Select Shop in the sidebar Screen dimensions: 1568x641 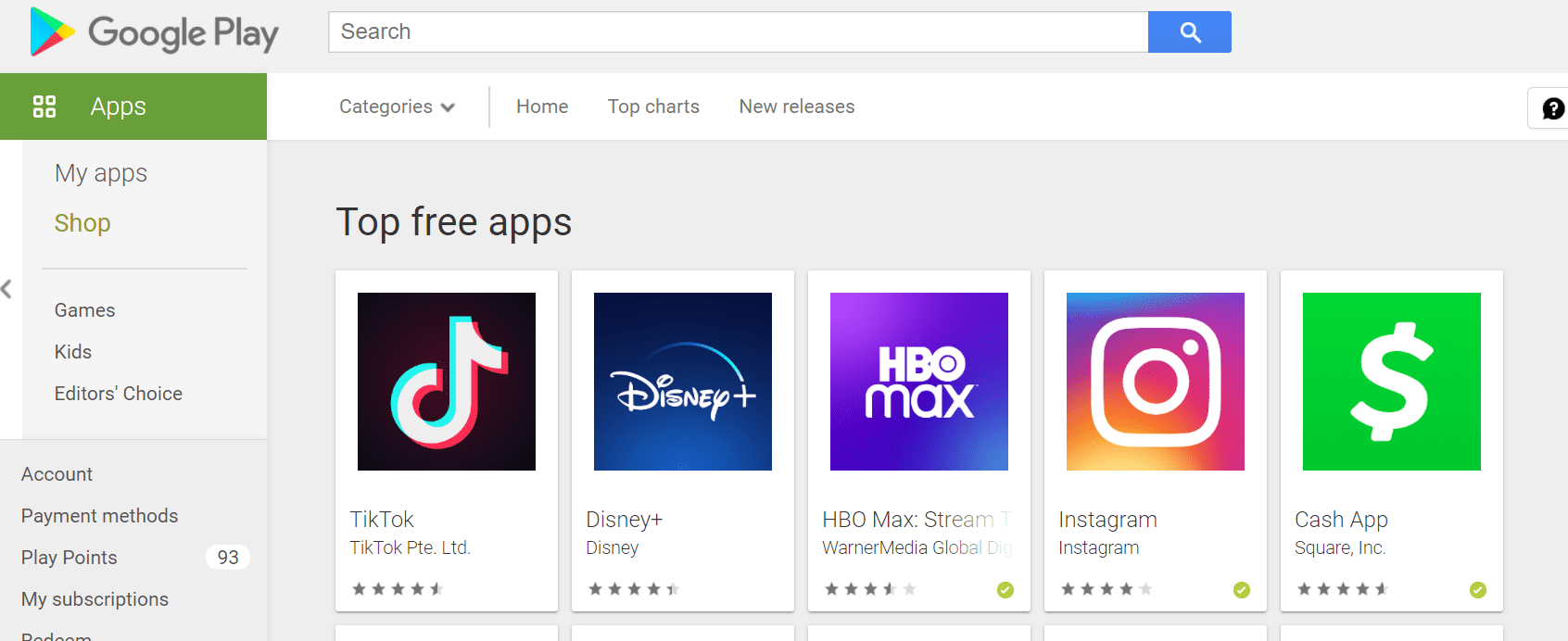(x=82, y=223)
